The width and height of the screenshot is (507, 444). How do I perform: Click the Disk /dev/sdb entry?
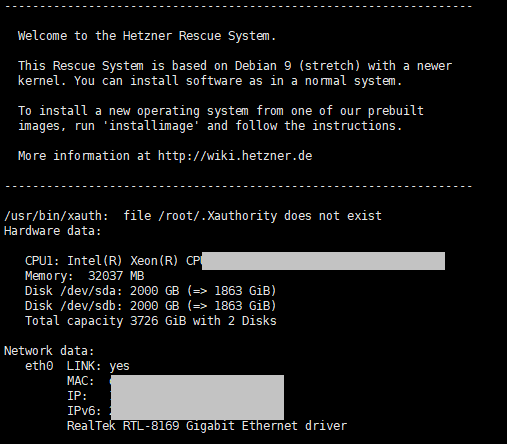click(x=151, y=306)
